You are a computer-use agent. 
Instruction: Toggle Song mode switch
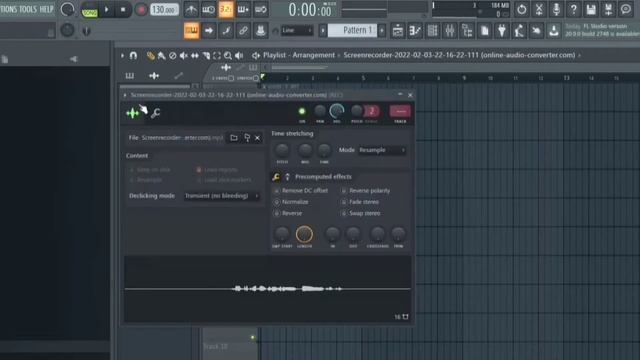pos(89,10)
